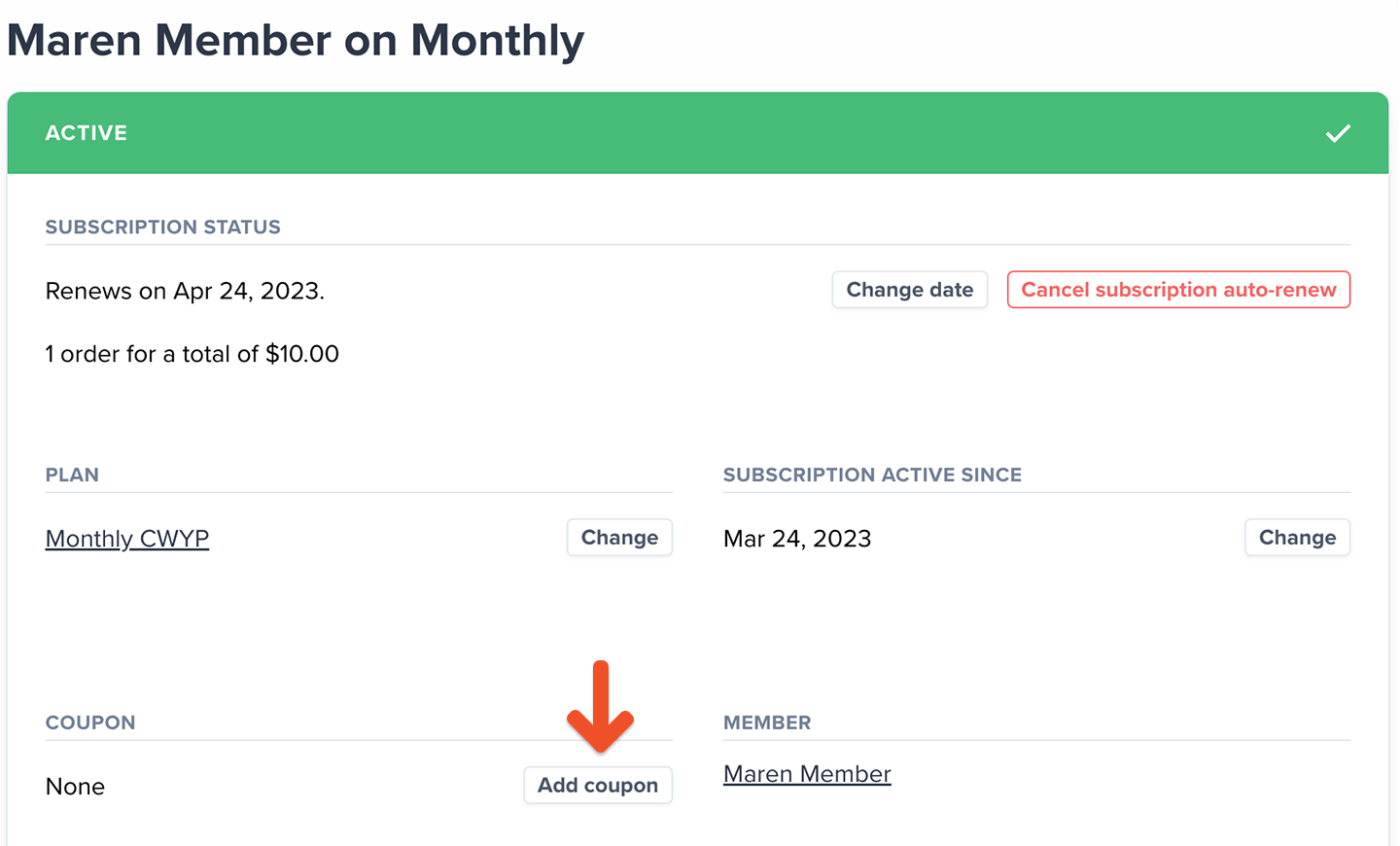The height and width of the screenshot is (846, 1400).
Task: Click the red downward arrow icon
Action: [601, 707]
